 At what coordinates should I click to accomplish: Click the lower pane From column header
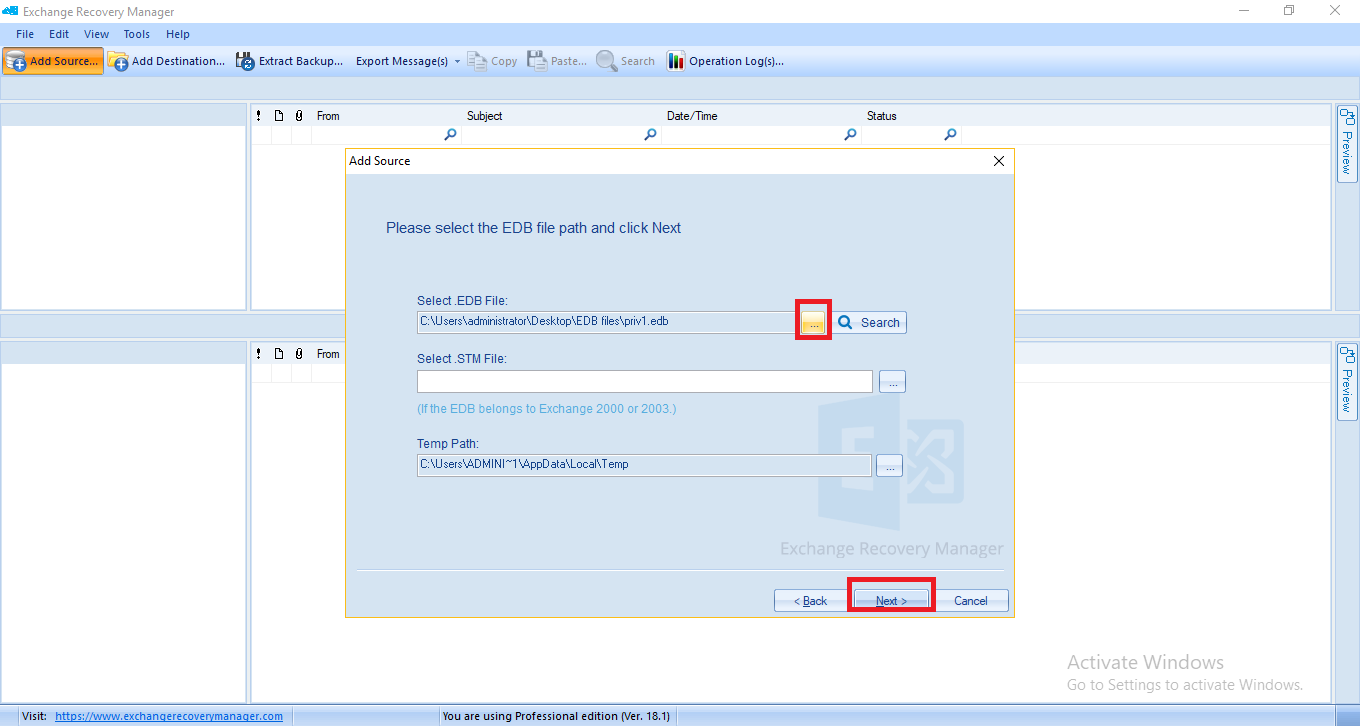[328, 354]
